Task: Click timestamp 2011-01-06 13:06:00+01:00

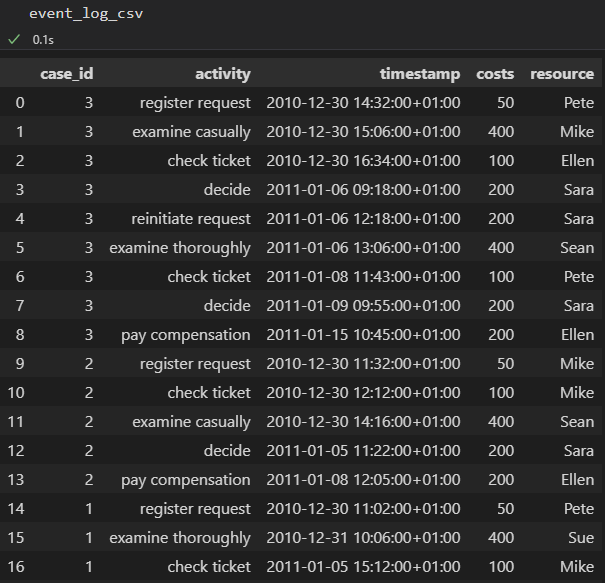Action: click(x=363, y=248)
